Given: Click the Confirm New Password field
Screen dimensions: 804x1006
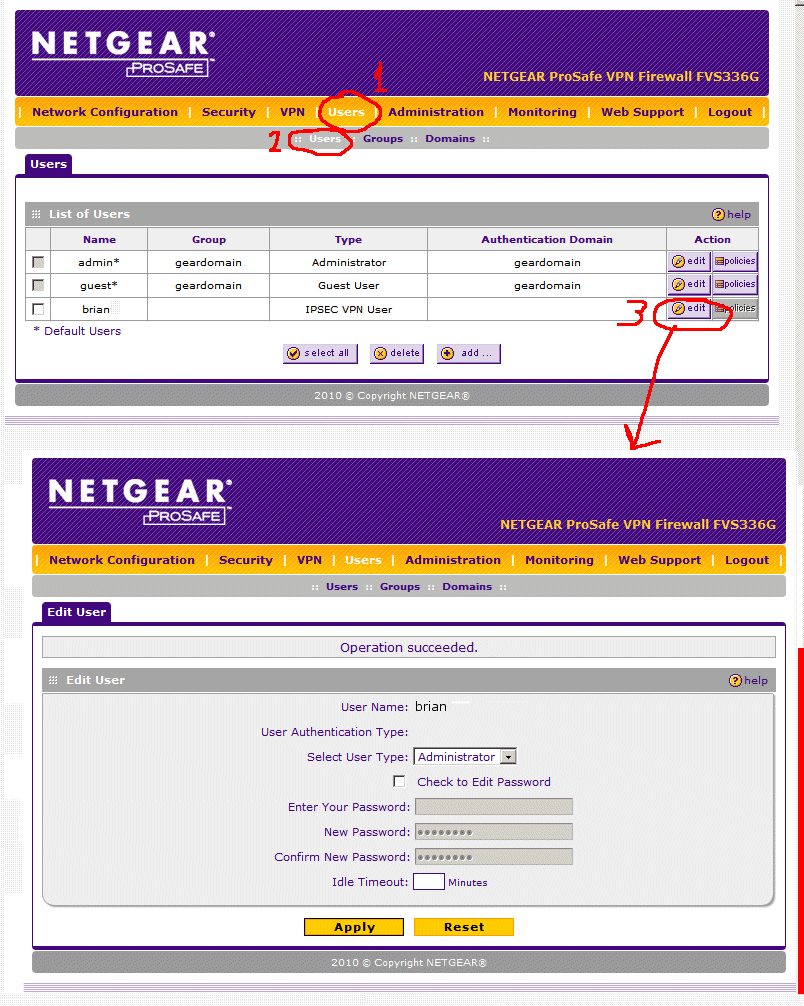Looking at the screenshot, I should [x=493, y=857].
